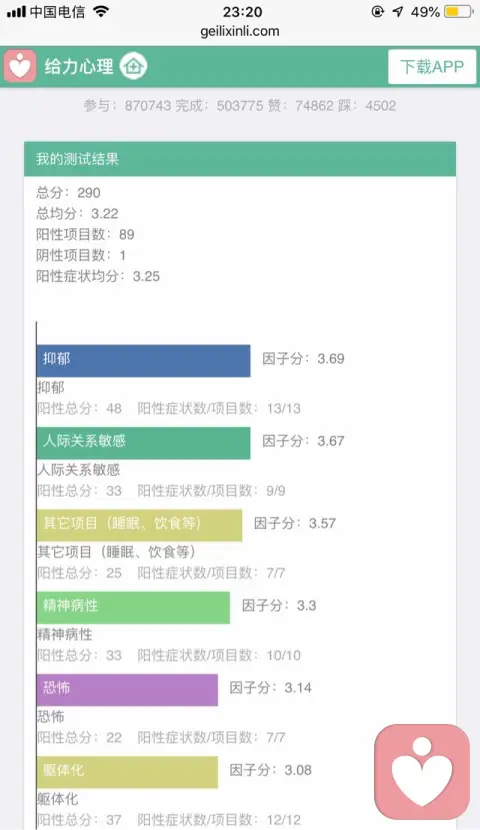This screenshot has height=830, width=480.
Task: Tap the Wi-Fi signal icon
Action: coord(101,12)
